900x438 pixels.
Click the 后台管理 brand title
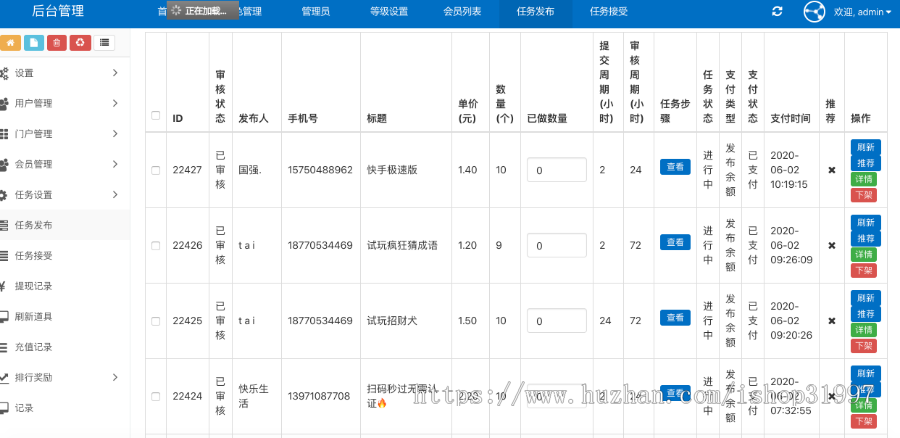[x=58, y=11]
